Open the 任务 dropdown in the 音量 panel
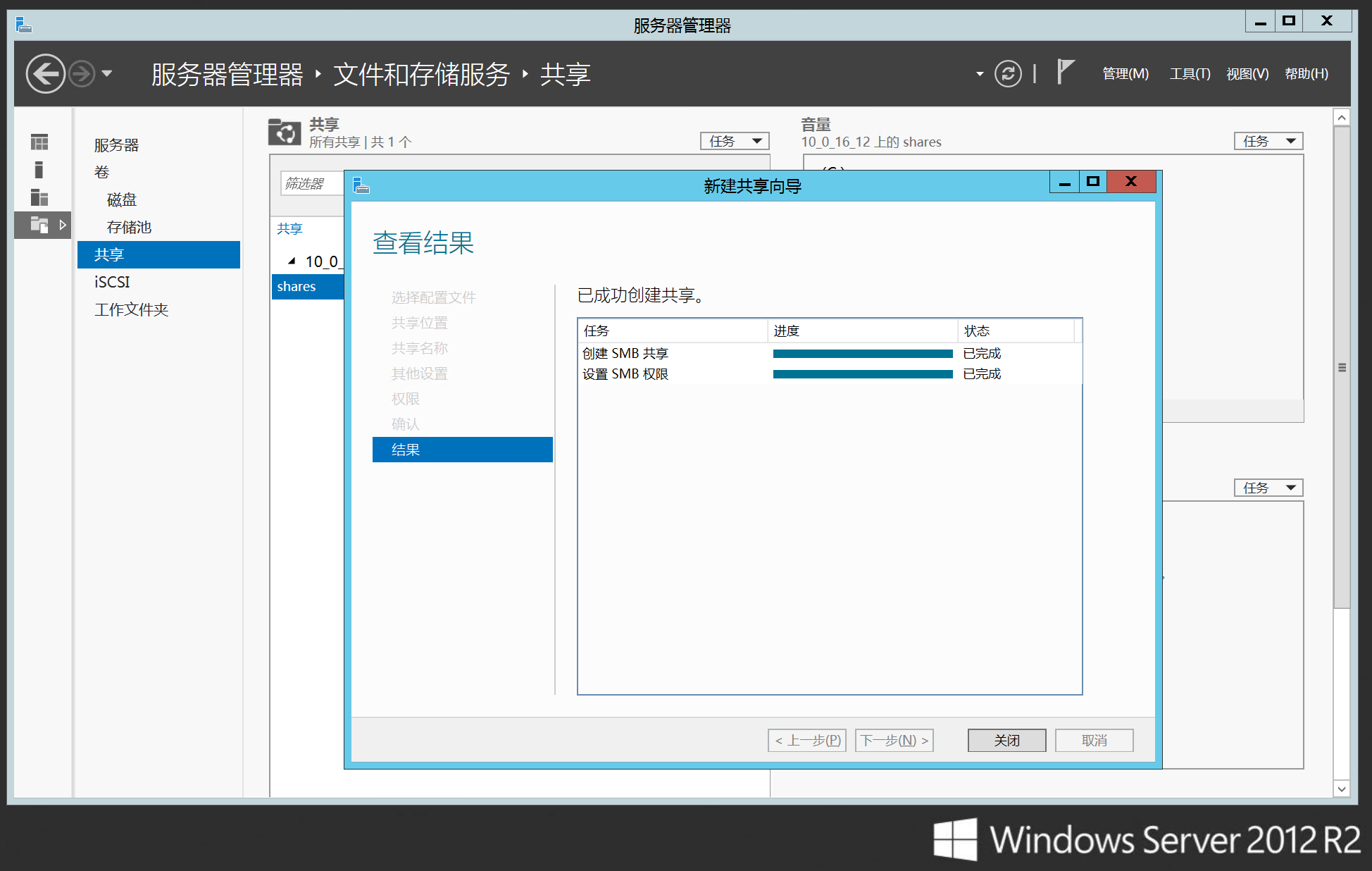This screenshot has width=1372, height=871. pyautogui.click(x=1268, y=141)
